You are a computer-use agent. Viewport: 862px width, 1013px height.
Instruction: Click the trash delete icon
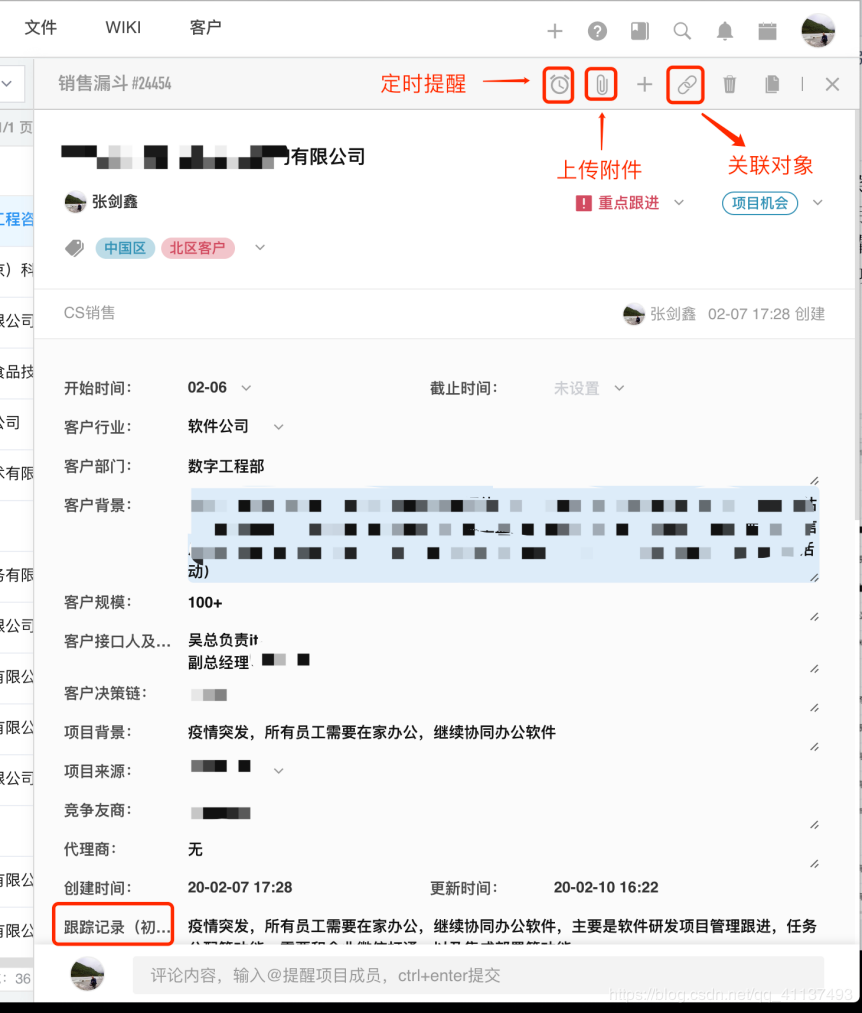point(729,85)
